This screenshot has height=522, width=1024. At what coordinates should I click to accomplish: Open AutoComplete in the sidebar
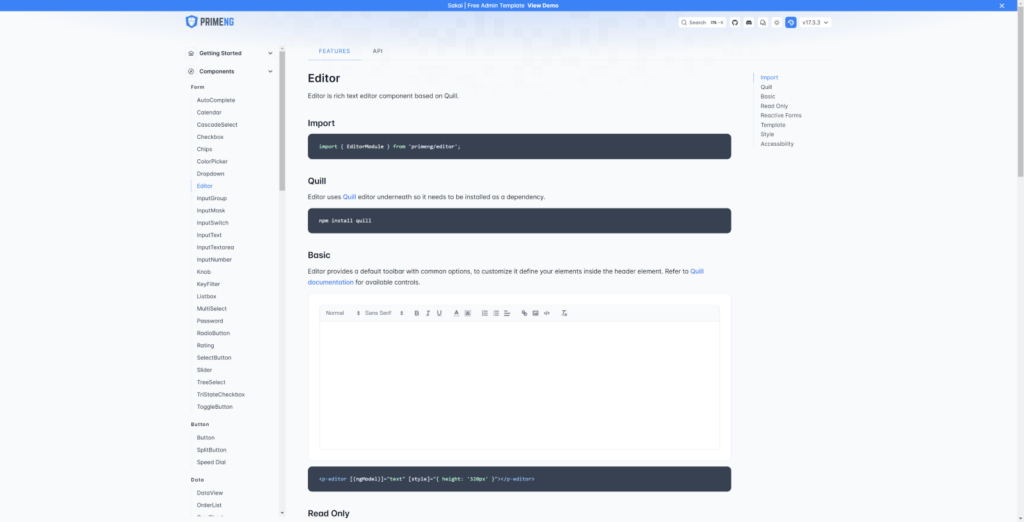point(216,100)
